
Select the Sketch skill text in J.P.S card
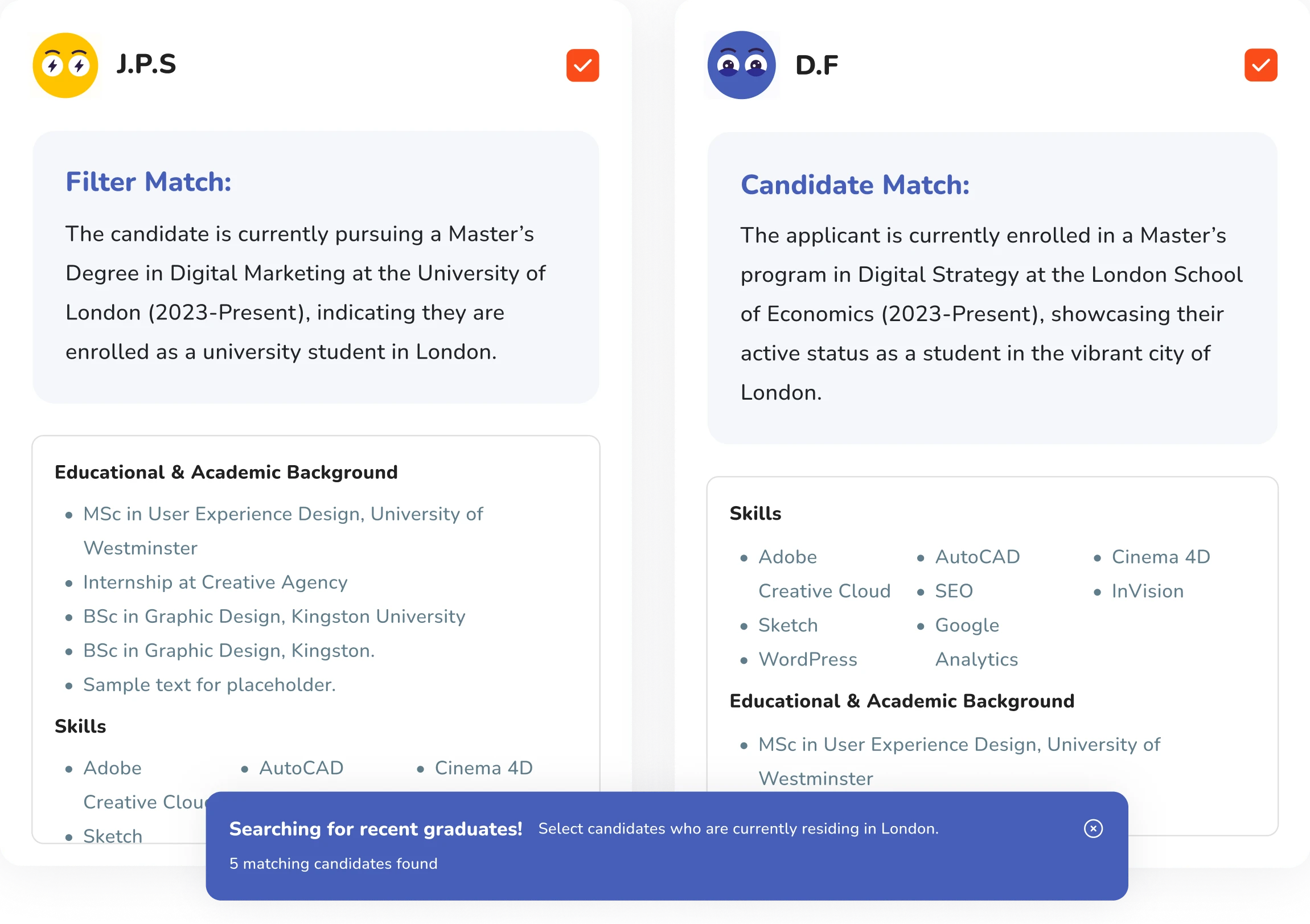pyautogui.click(x=112, y=836)
